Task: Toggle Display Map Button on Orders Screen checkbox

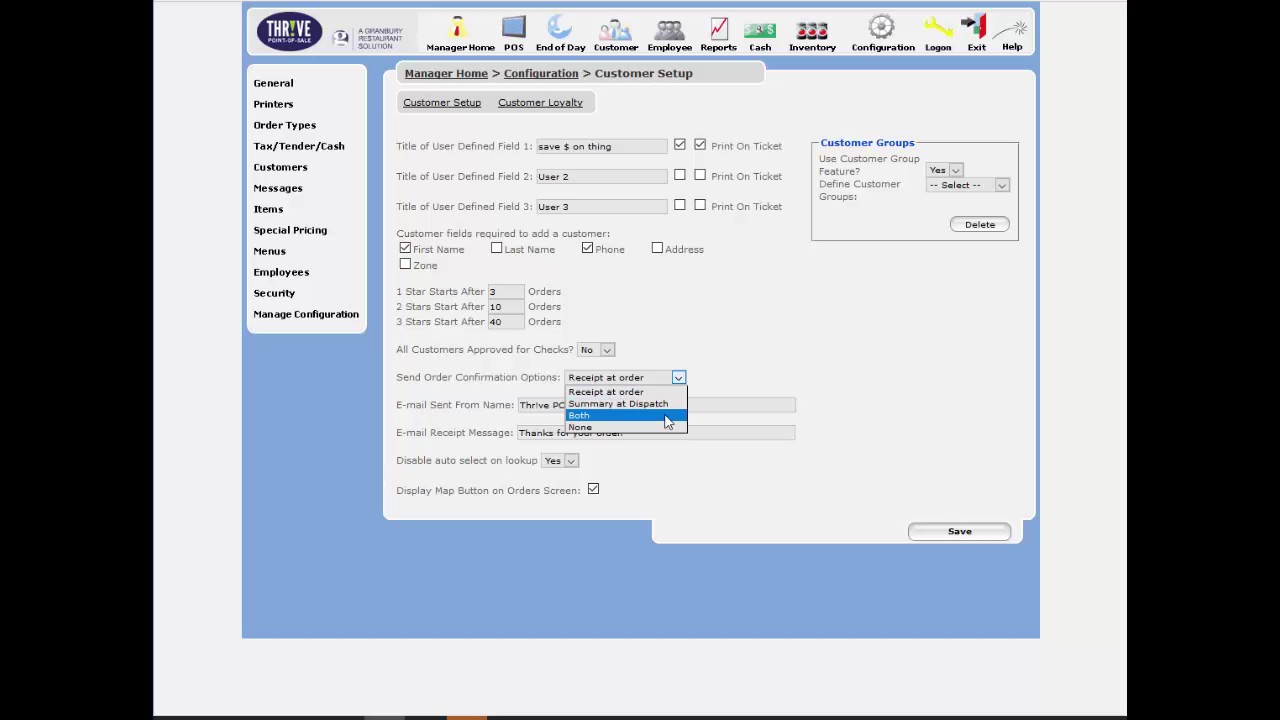Action: pos(593,489)
